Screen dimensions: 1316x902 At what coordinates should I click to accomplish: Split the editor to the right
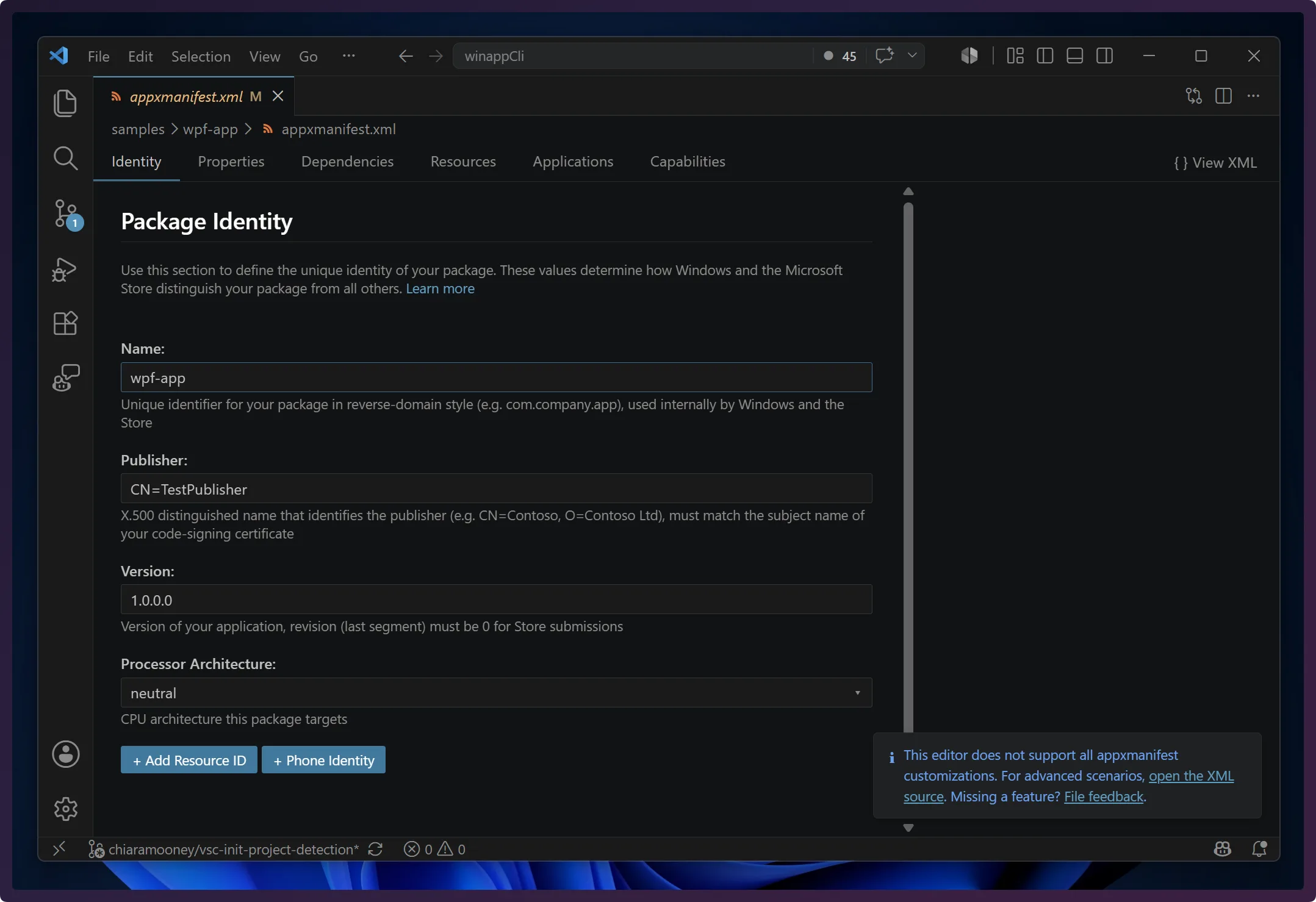point(1223,96)
